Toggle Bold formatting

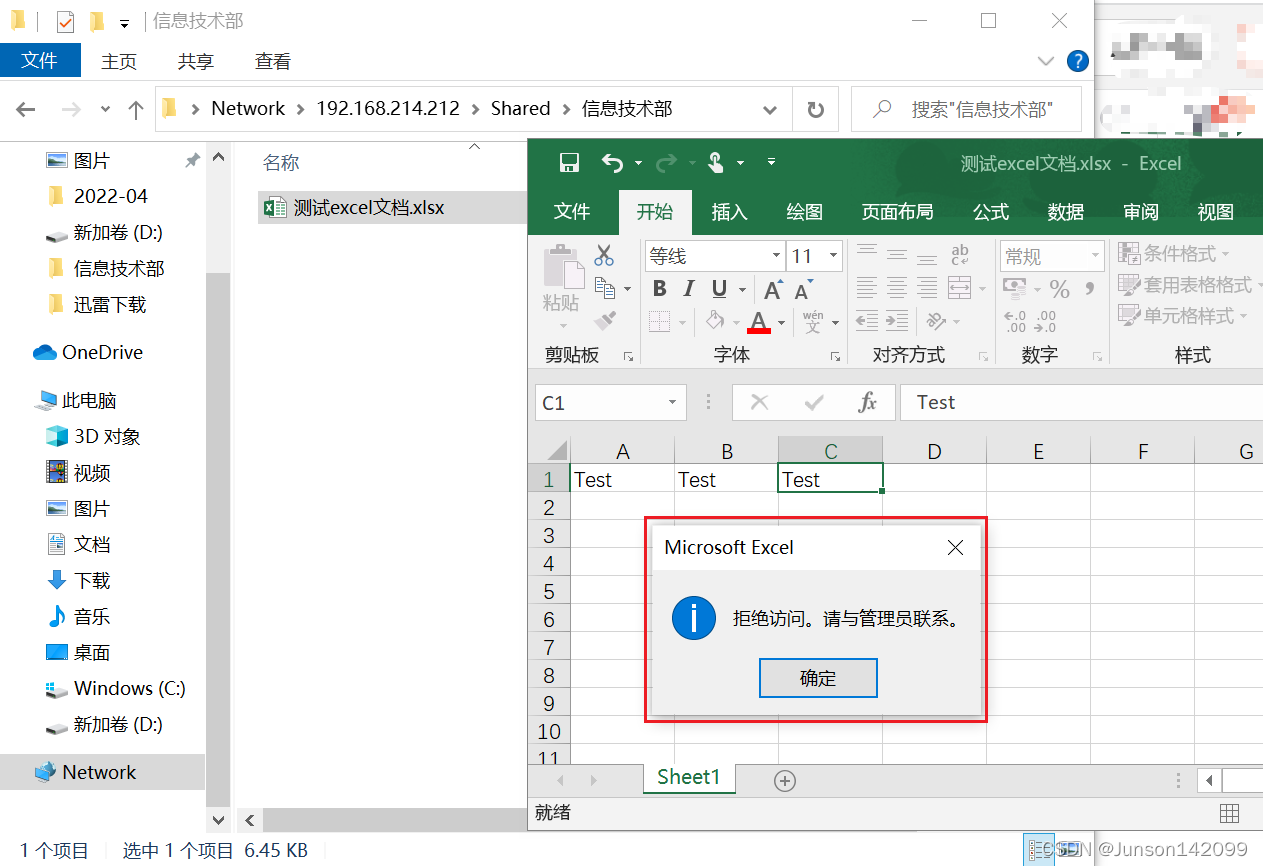[x=659, y=289]
